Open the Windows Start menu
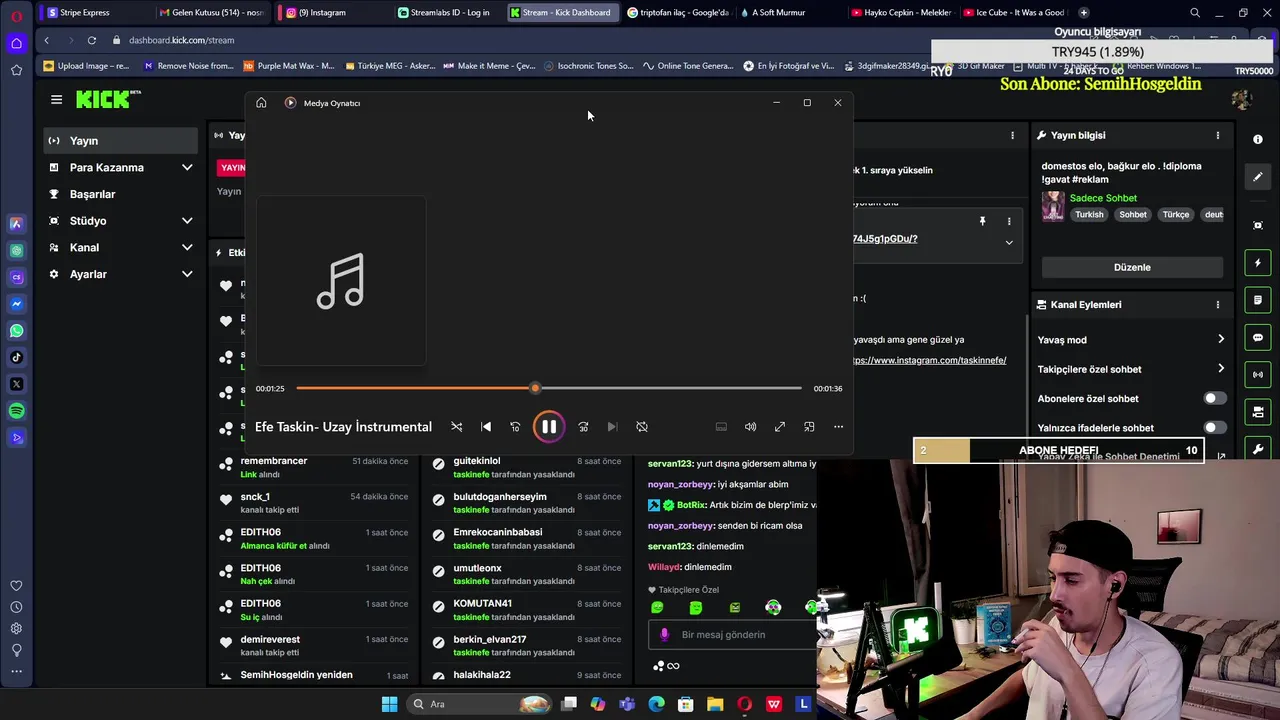The width and height of the screenshot is (1280, 720). [x=389, y=704]
